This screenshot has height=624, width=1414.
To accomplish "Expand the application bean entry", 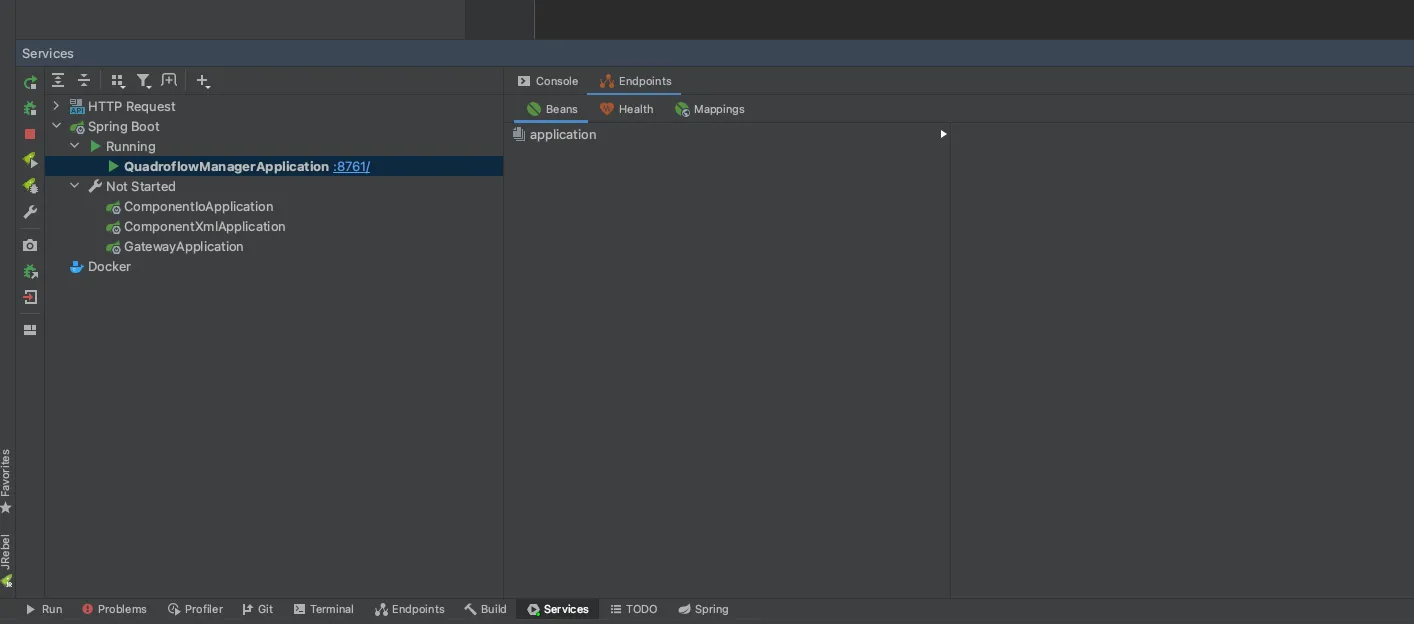I will point(943,133).
